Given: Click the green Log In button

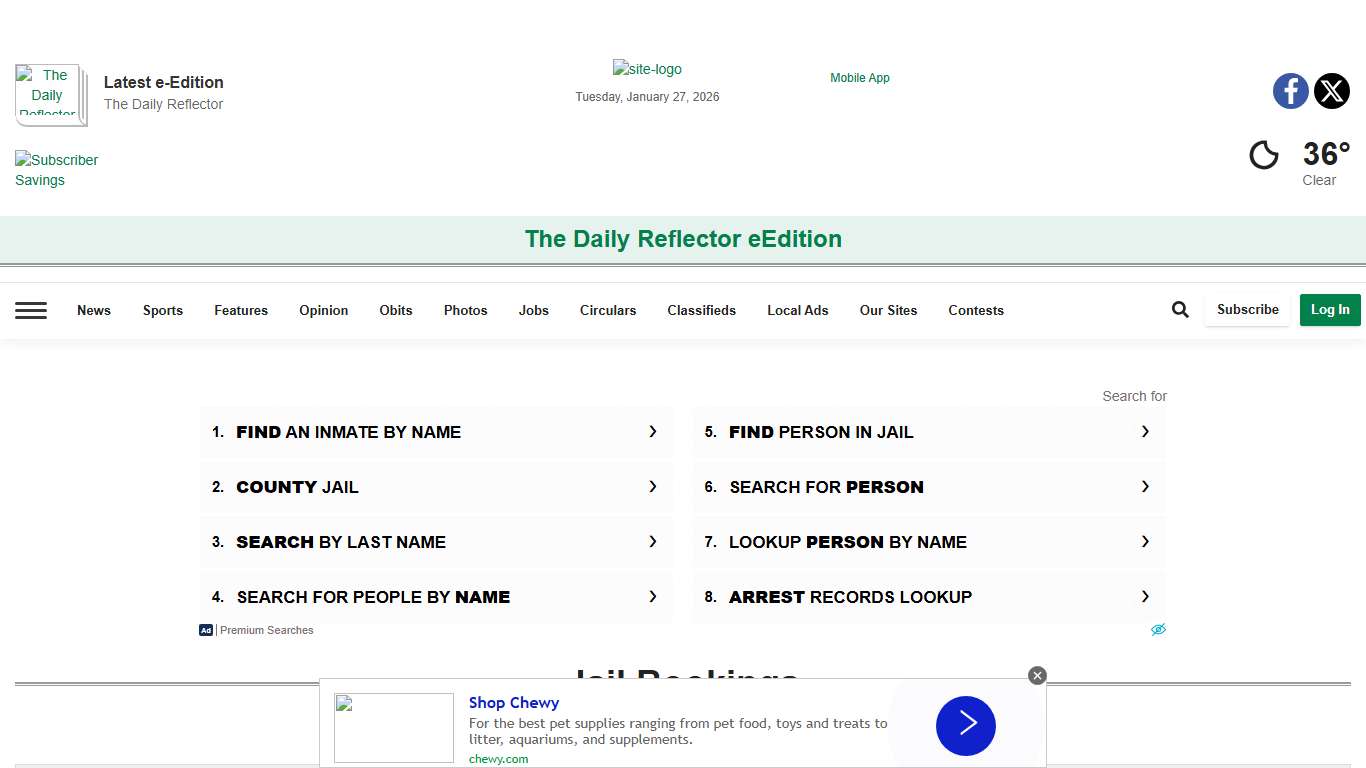Looking at the screenshot, I should pos(1330,310).
